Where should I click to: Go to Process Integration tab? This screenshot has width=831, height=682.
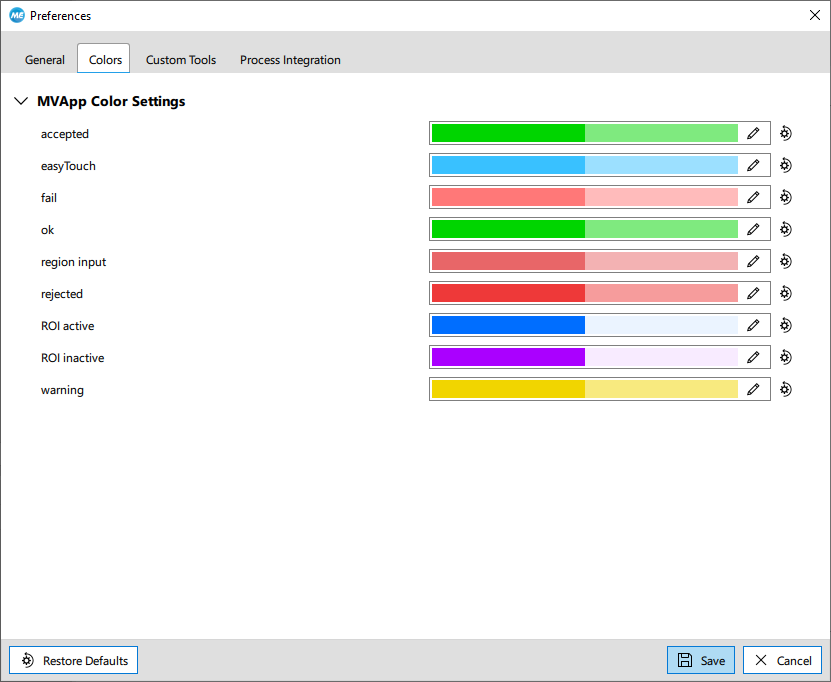[290, 59]
